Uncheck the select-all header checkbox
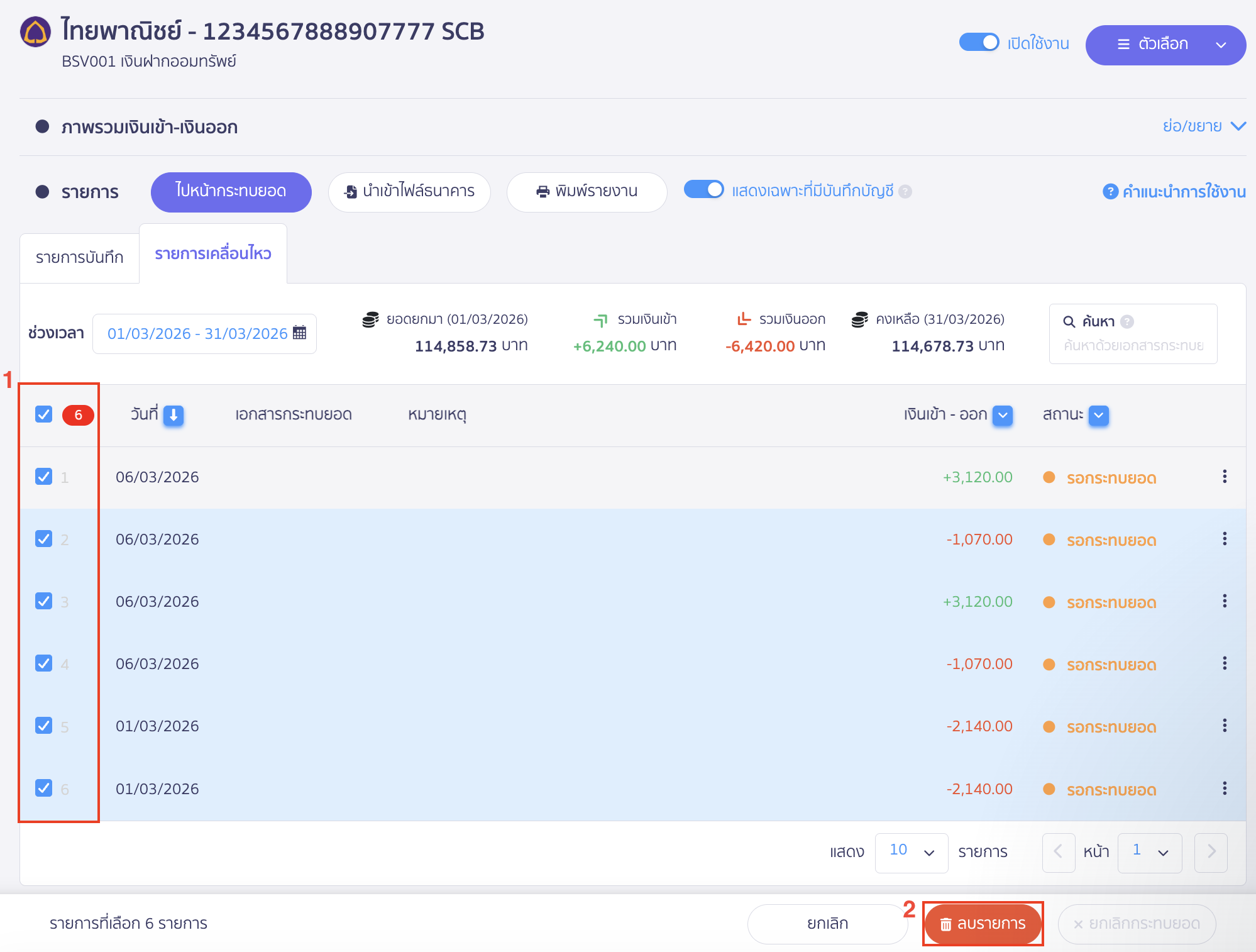This screenshot has height=952, width=1256. click(43, 414)
